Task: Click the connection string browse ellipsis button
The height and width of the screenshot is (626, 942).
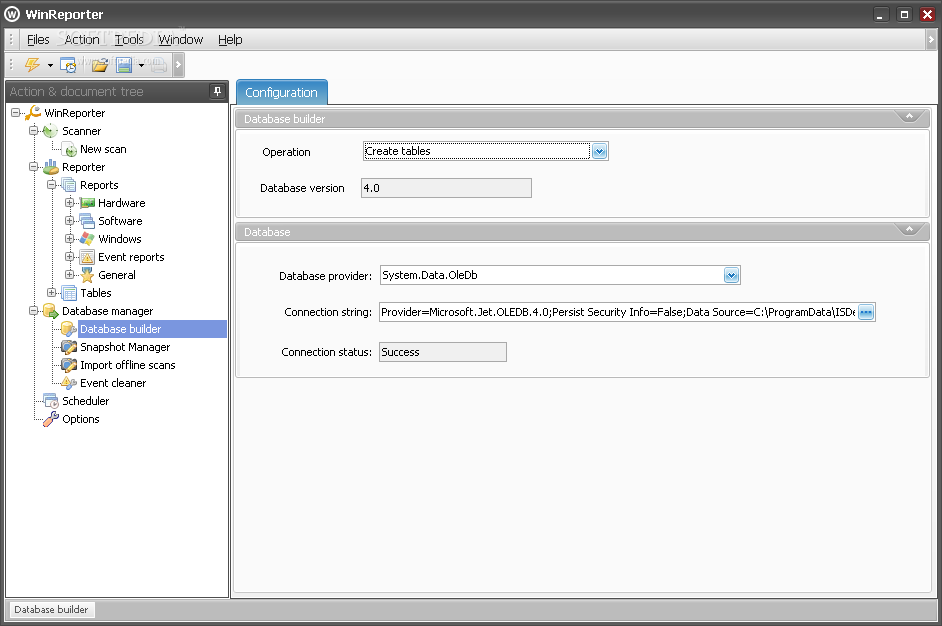Action: [x=866, y=312]
